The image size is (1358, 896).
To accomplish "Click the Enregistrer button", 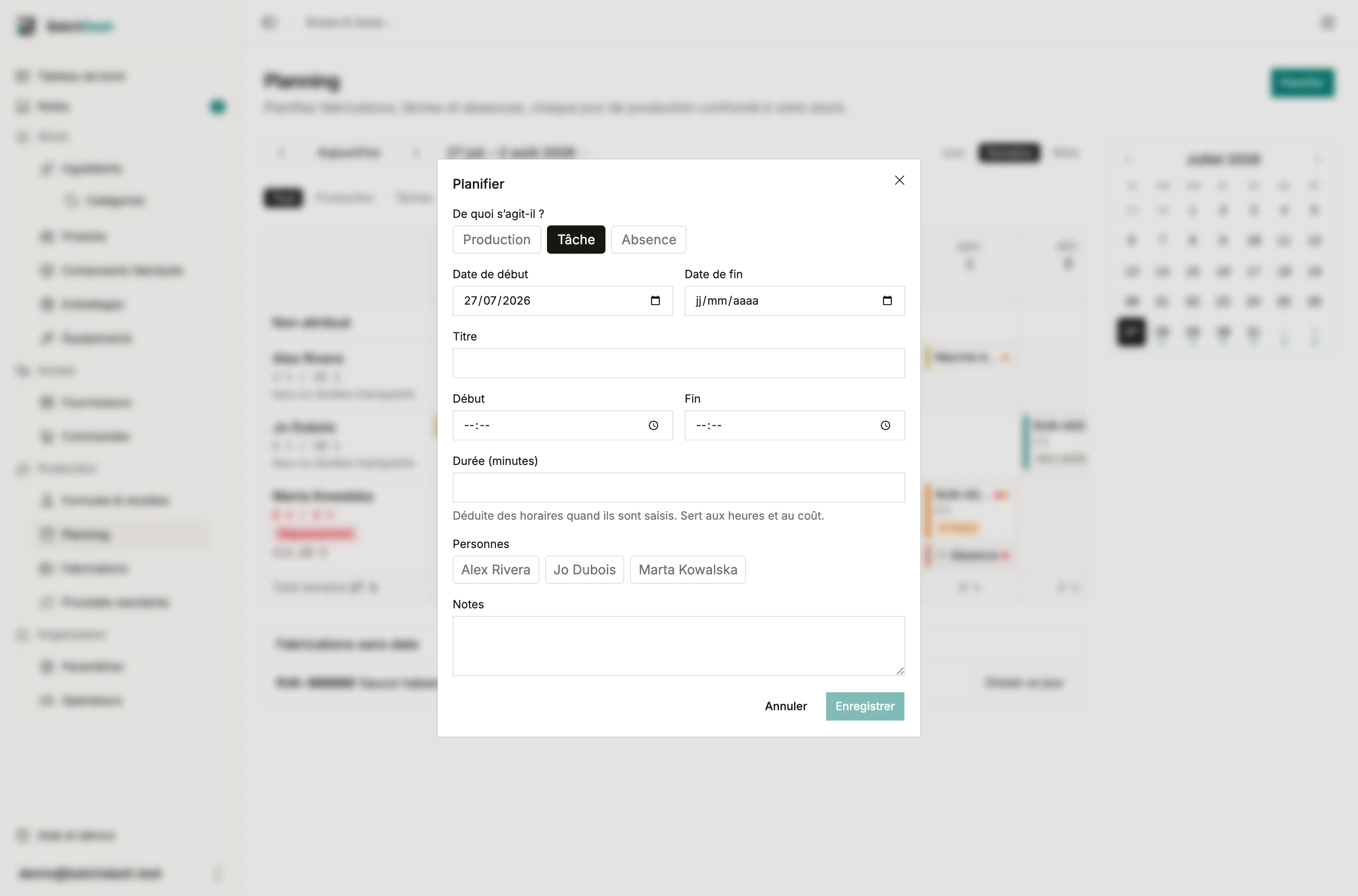I will 865,706.
